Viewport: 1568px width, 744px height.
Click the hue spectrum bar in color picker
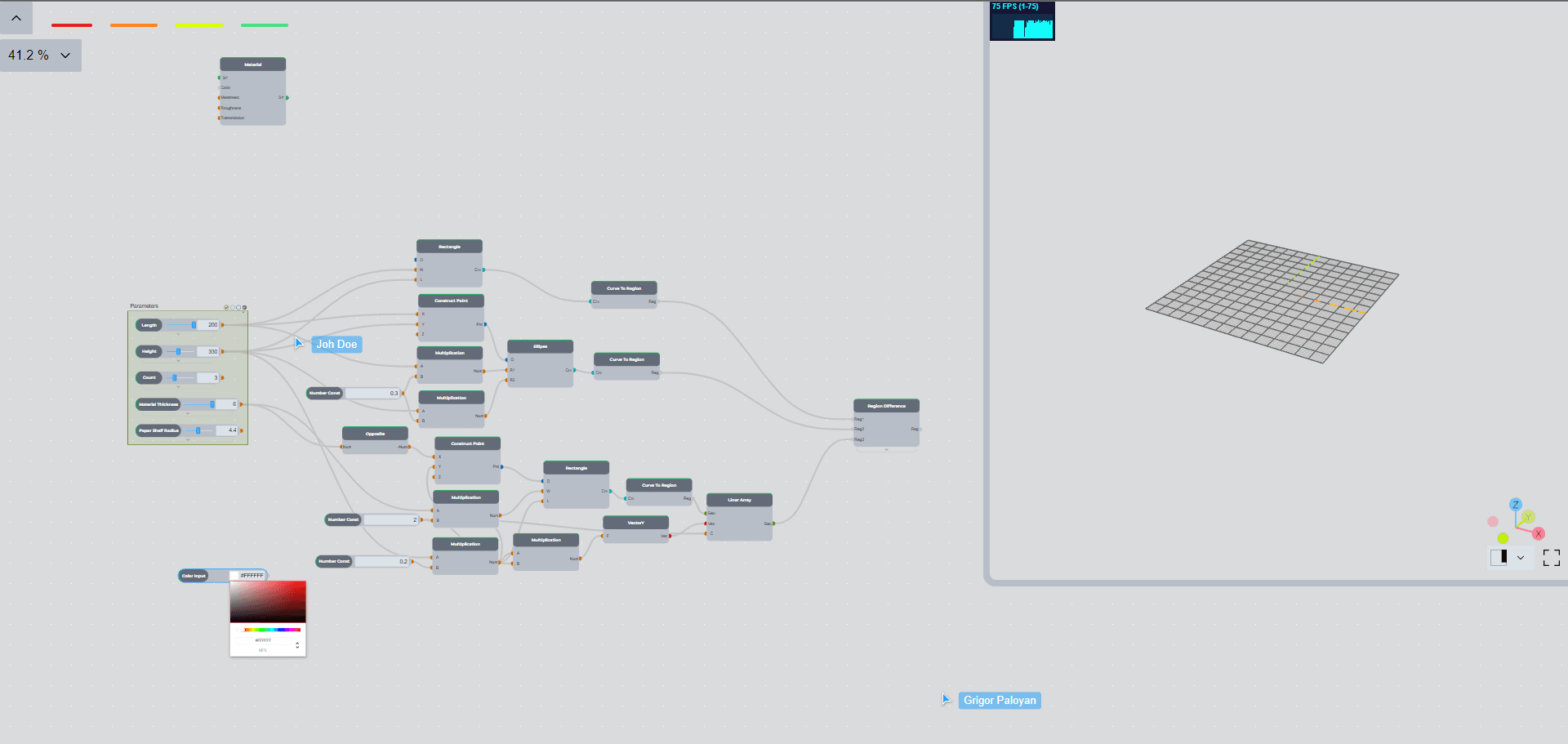[x=272, y=630]
